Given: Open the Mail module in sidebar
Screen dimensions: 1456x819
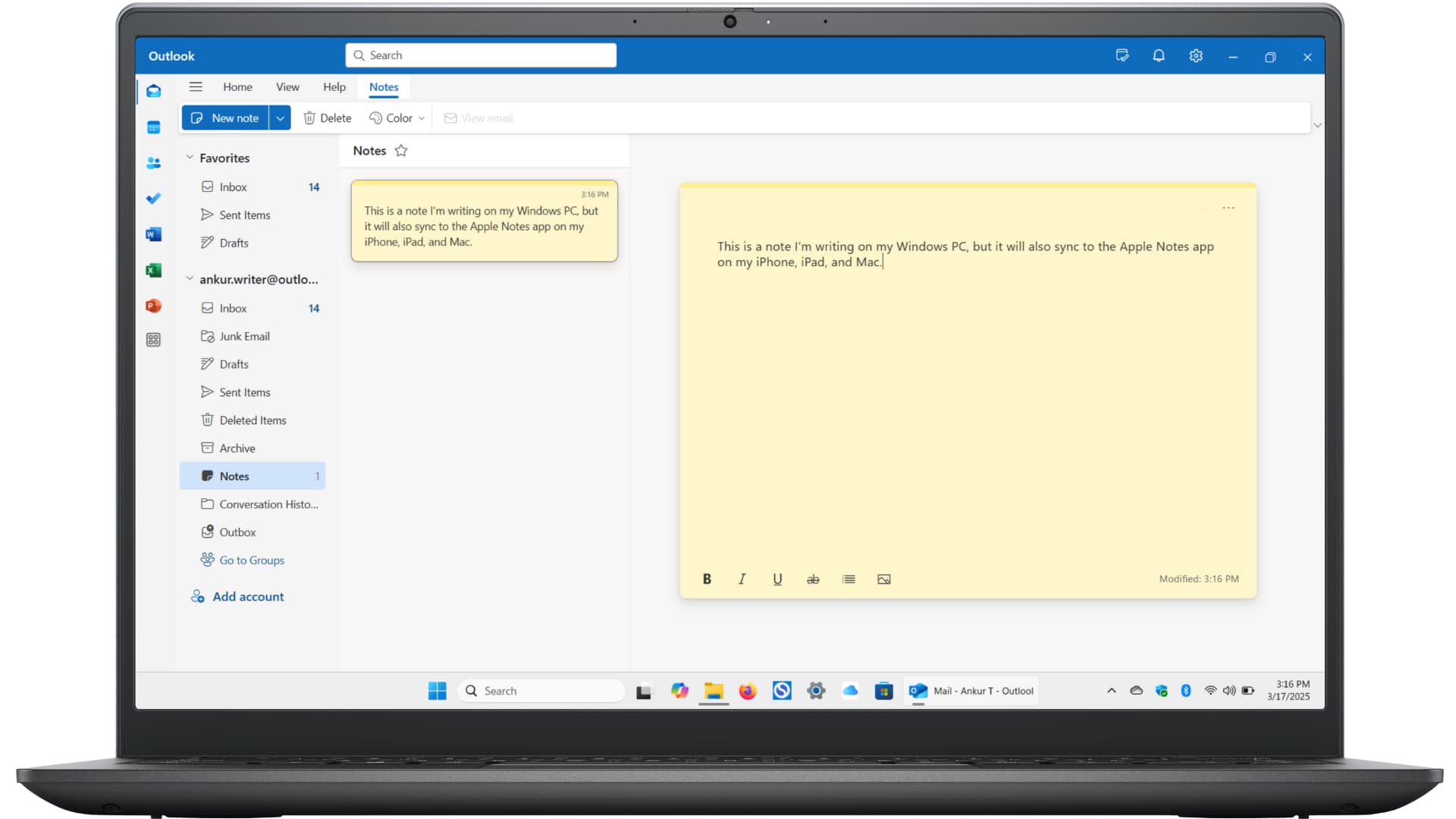Looking at the screenshot, I should 153,91.
